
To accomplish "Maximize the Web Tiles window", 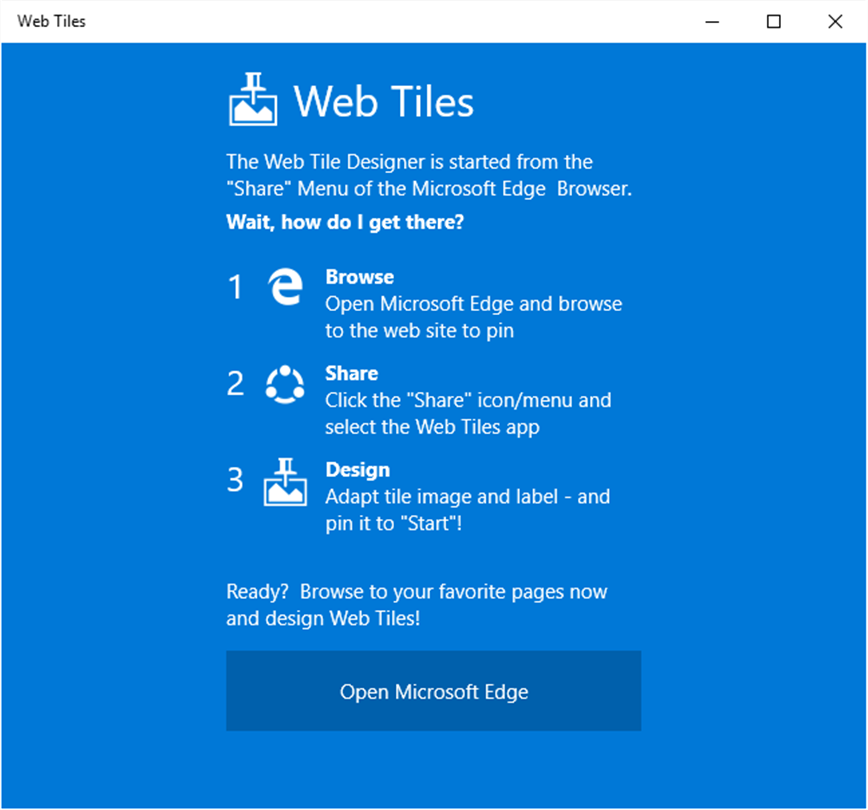I will 774,22.
